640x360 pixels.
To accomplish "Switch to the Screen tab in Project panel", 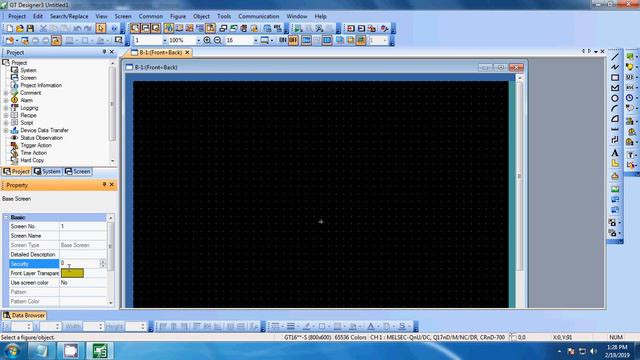I will click(78, 171).
